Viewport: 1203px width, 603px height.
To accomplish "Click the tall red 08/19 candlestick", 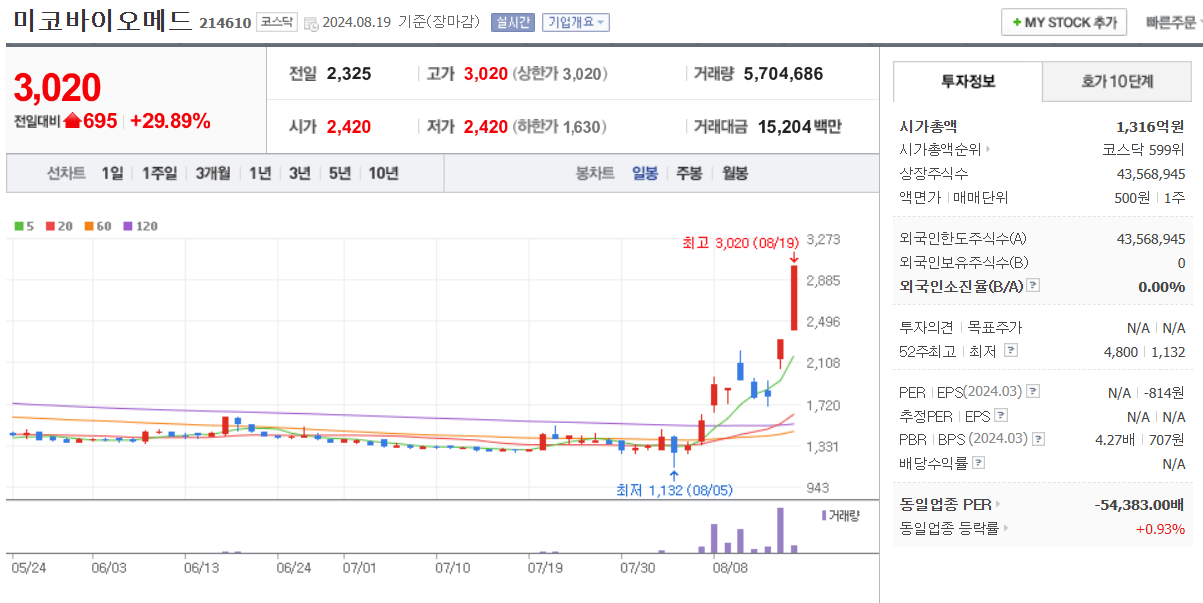I will pos(794,297).
